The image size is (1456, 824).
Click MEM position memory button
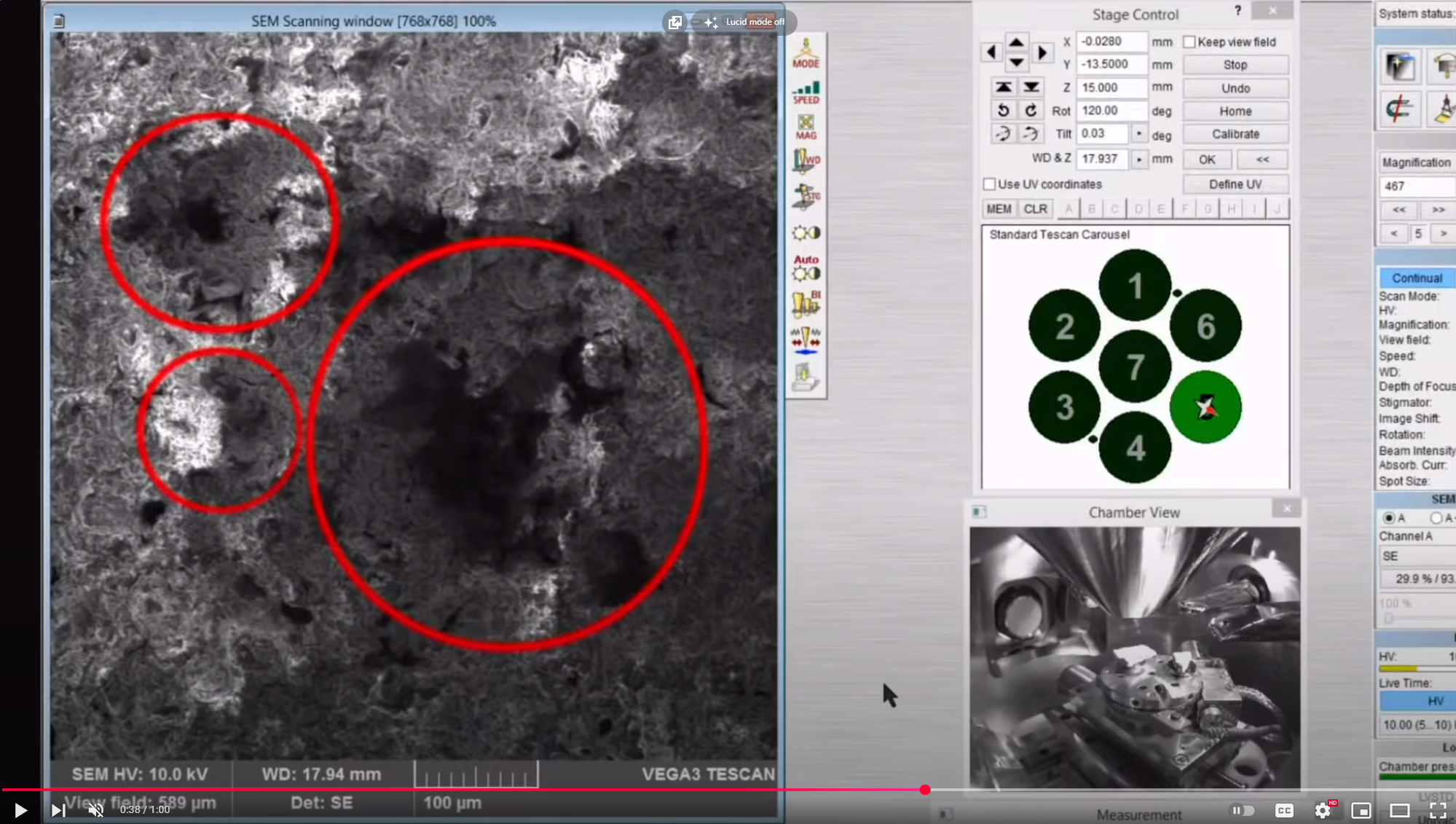pos(999,209)
